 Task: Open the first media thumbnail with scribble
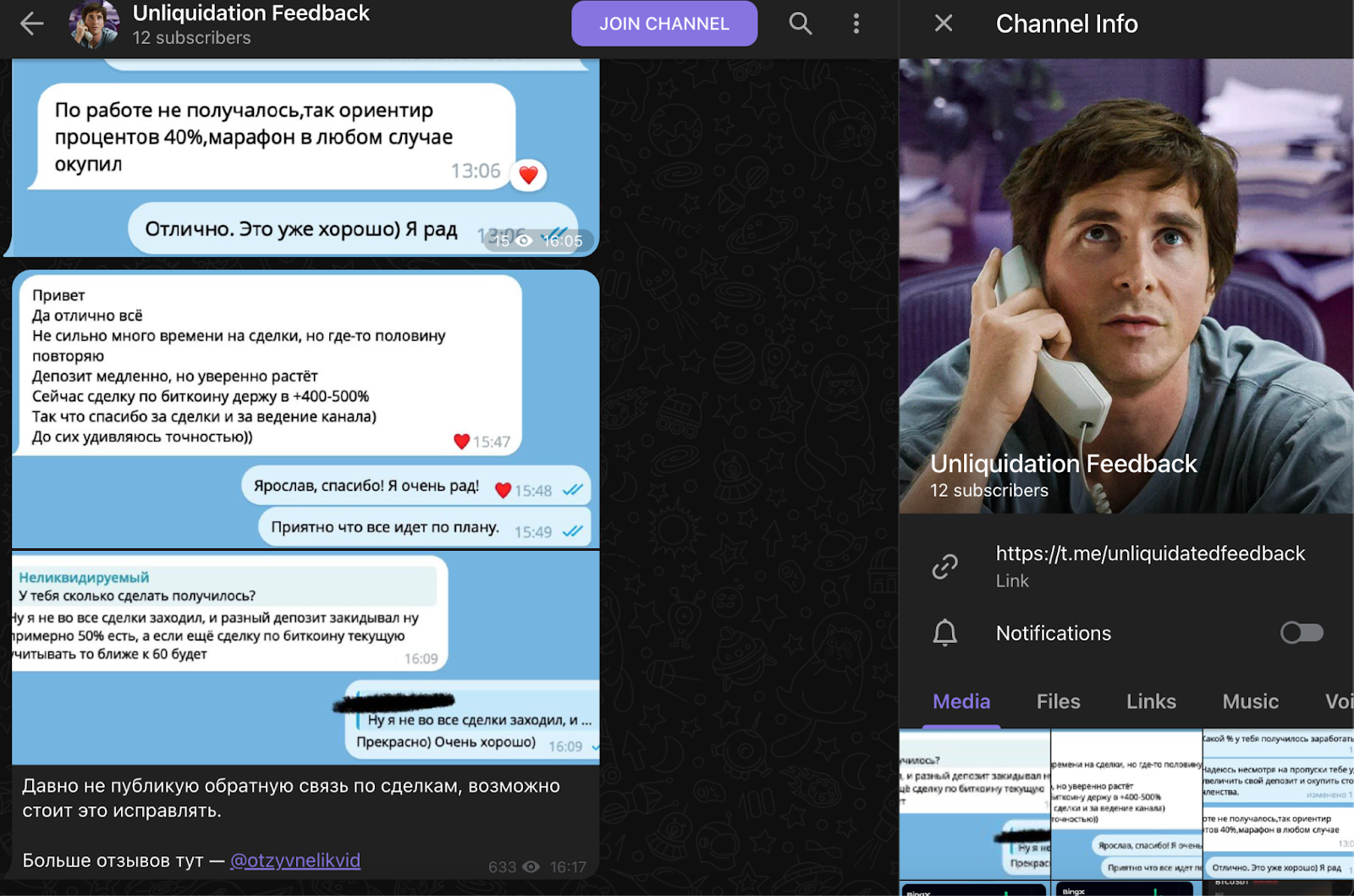[x=974, y=805]
